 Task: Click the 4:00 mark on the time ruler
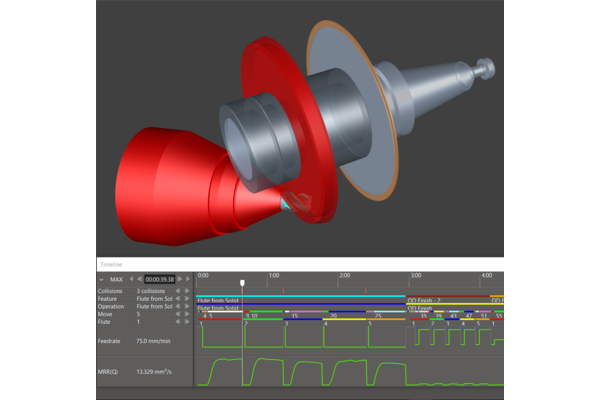(487, 275)
